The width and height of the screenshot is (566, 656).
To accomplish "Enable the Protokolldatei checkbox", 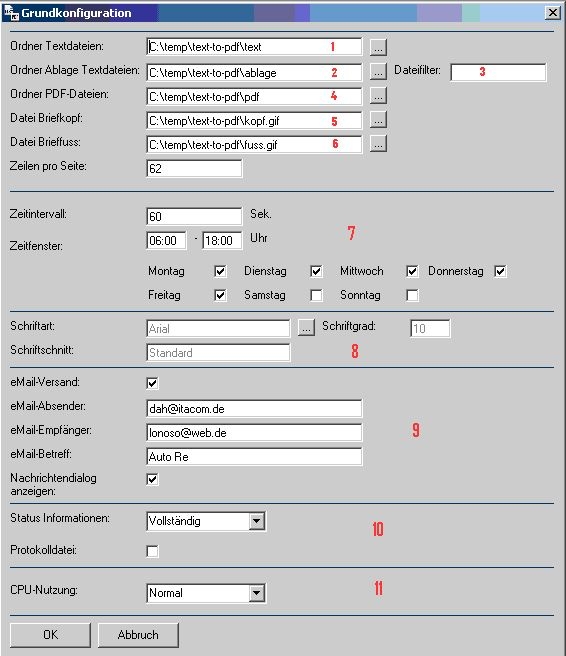I will (x=153, y=551).
